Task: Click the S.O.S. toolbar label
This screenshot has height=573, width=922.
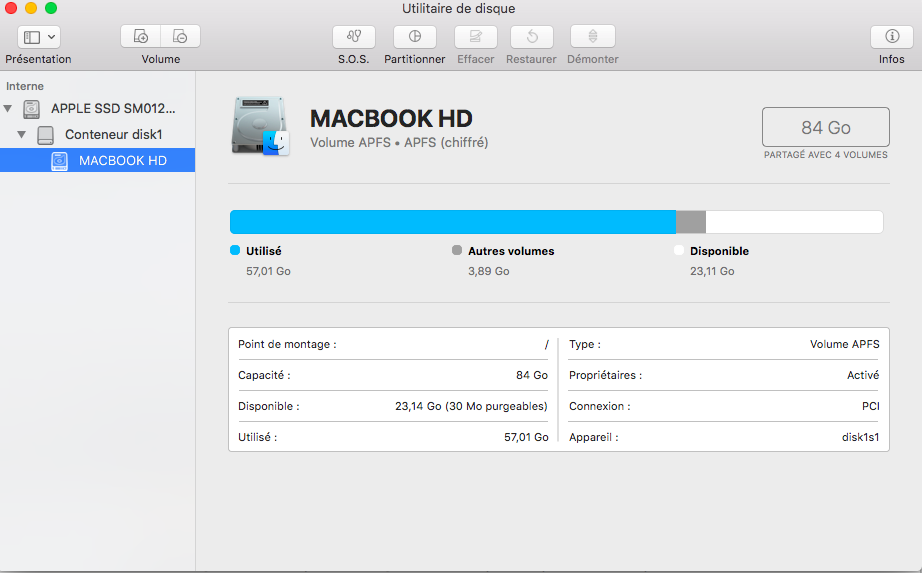Action: pyautogui.click(x=353, y=59)
